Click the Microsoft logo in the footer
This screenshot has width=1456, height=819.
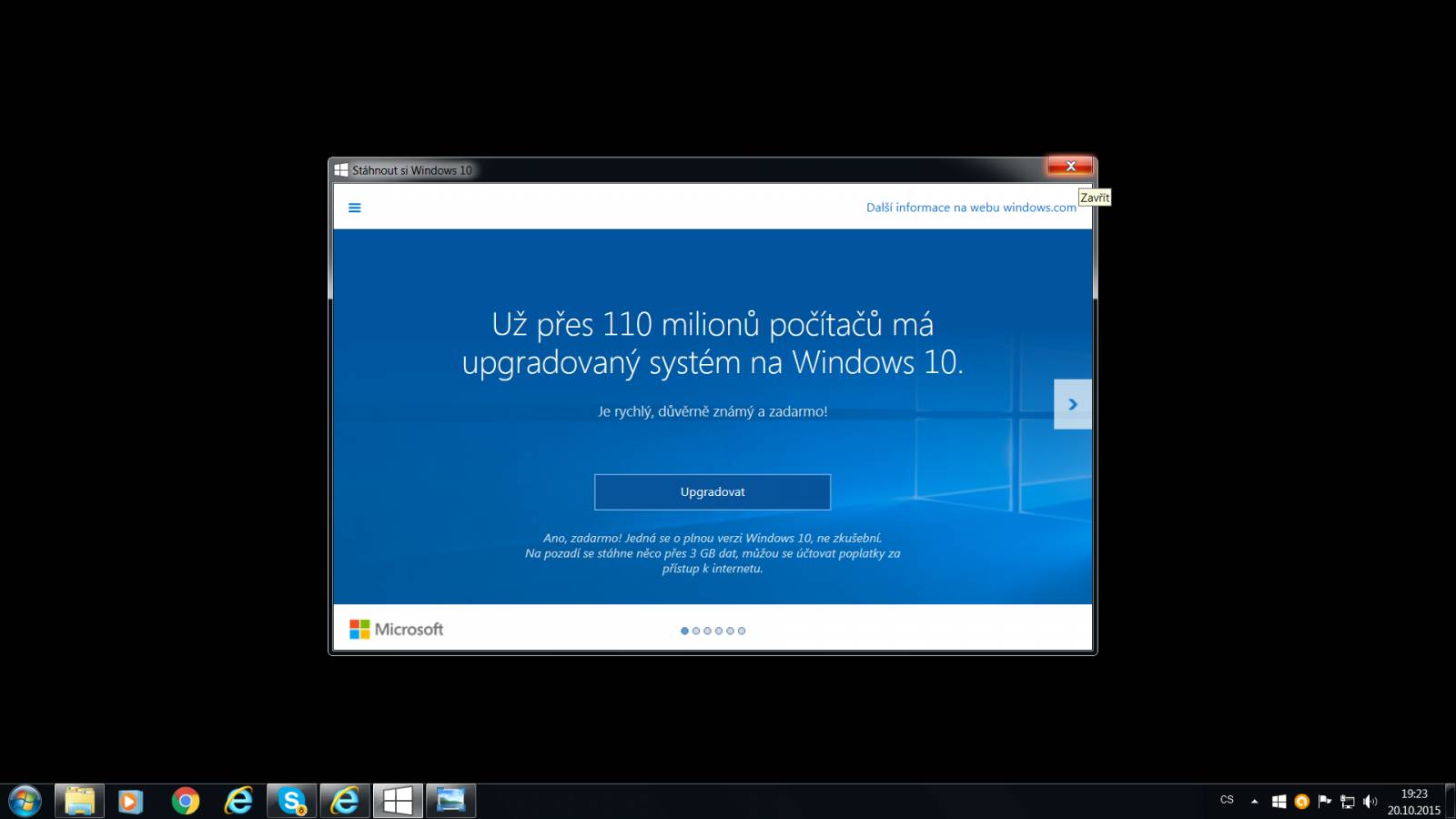click(396, 630)
